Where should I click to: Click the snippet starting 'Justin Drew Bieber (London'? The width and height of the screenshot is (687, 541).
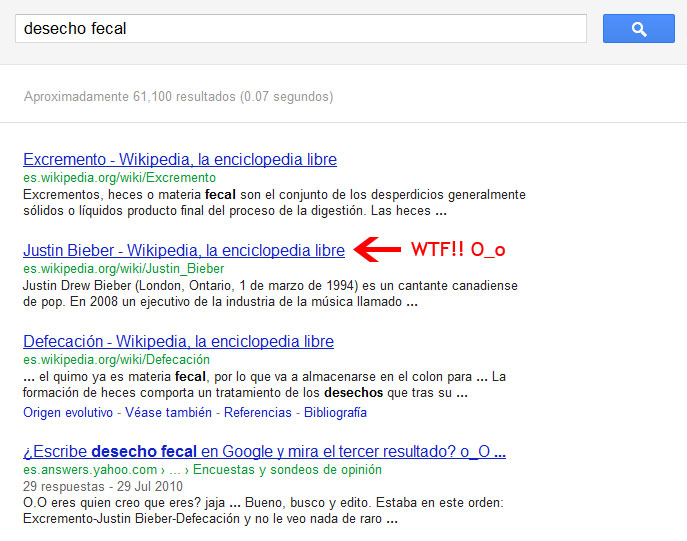[x=270, y=293]
